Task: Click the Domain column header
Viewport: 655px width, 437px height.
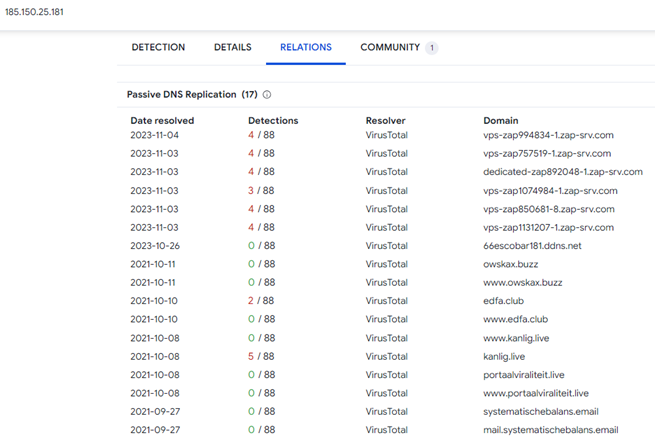Action: 500,121
